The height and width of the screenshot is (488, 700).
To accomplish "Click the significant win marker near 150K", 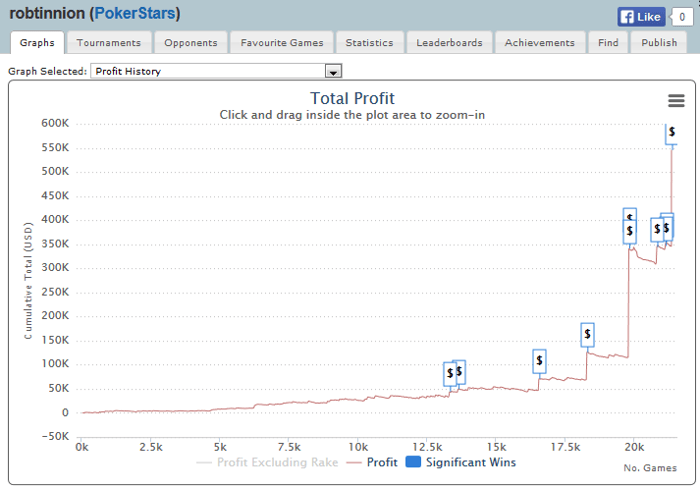I will (587, 334).
